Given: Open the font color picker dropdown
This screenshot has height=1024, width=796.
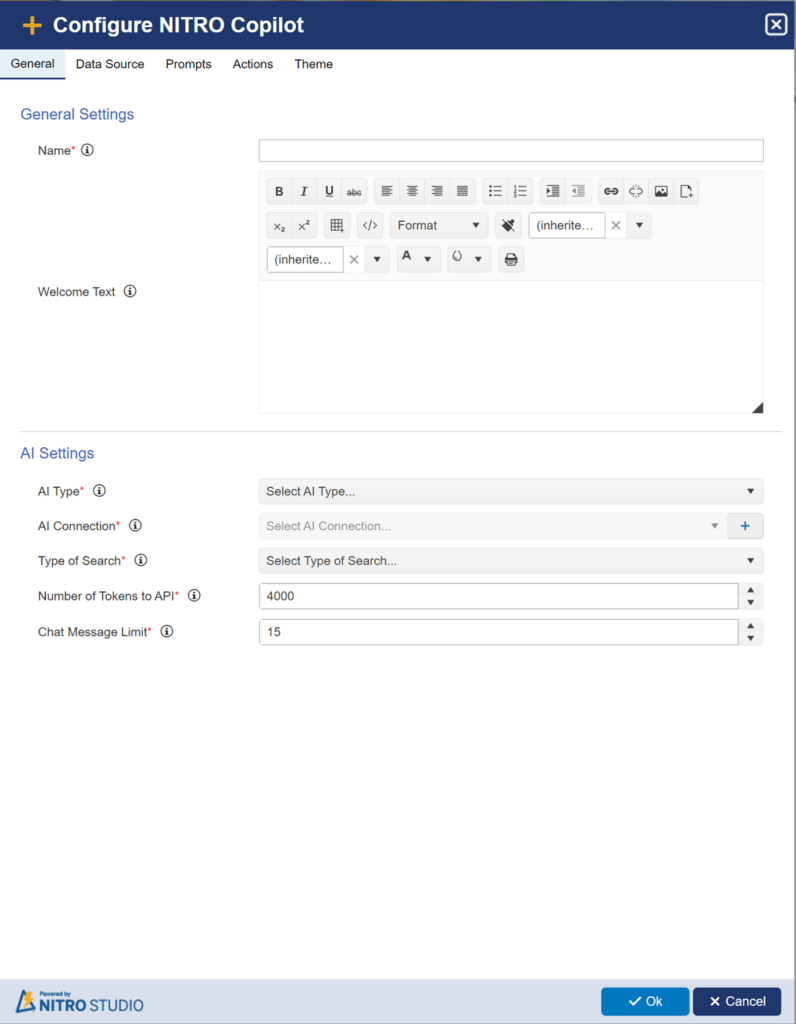Looking at the screenshot, I should click(419, 259).
